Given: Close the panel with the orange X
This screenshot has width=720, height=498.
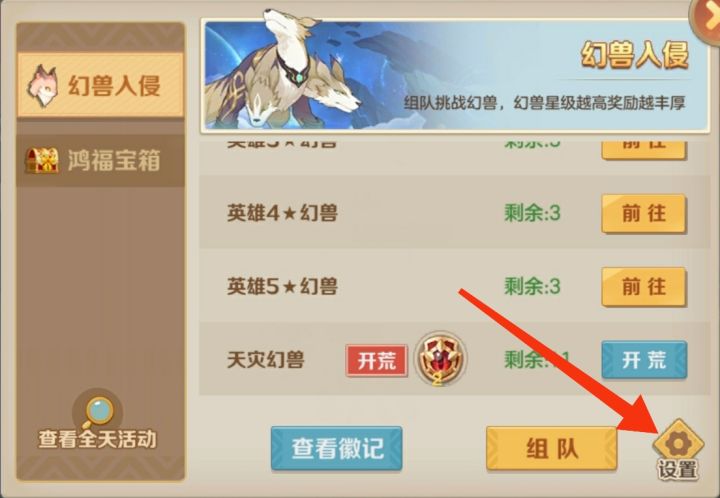Looking at the screenshot, I should (x=708, y=18).
